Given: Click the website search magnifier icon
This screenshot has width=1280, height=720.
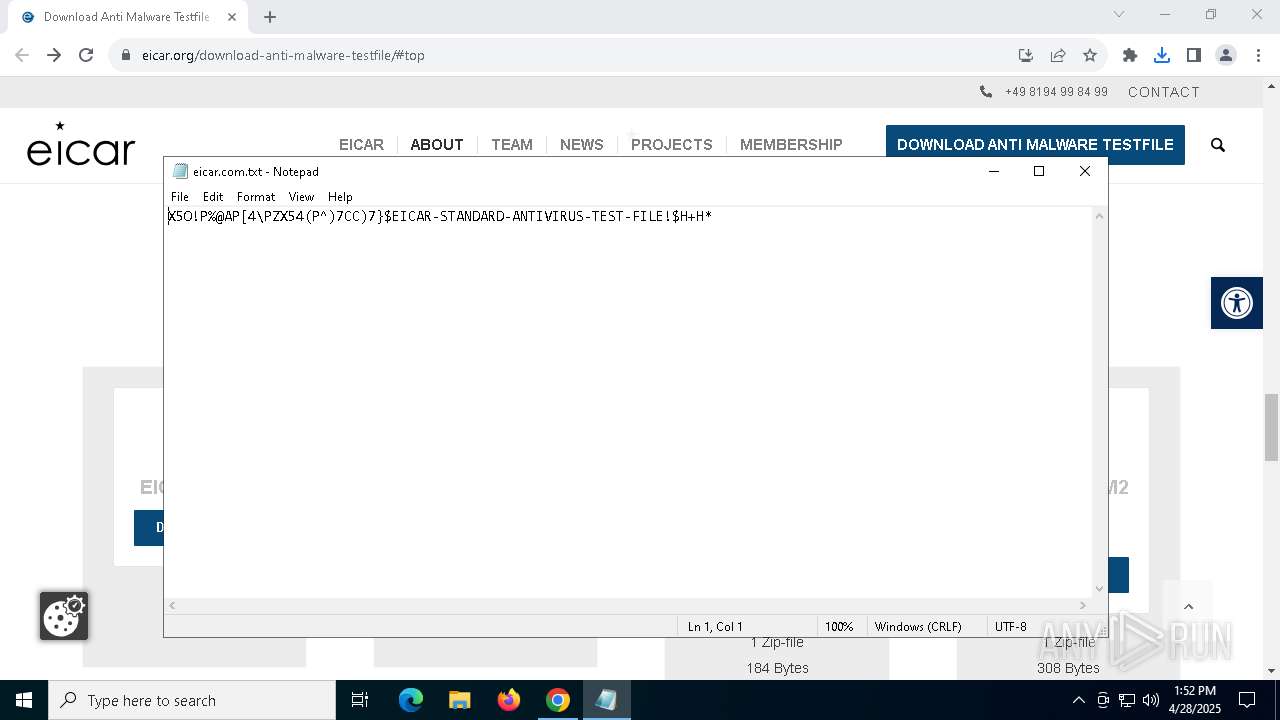Looking at the screenshot, I should tap(1218, 145).
